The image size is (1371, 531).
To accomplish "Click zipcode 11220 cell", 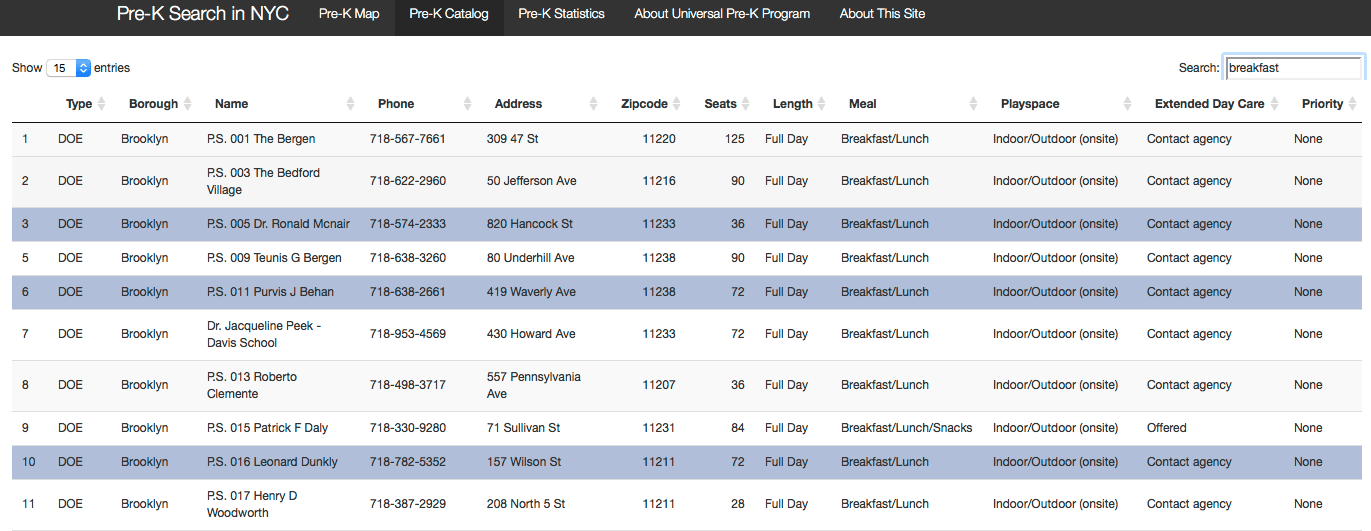I will coord(659,139).
